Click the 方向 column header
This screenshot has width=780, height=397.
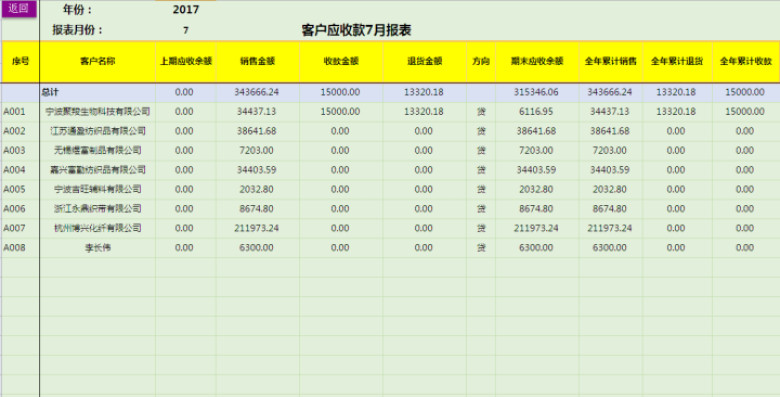tap(481, 62)
